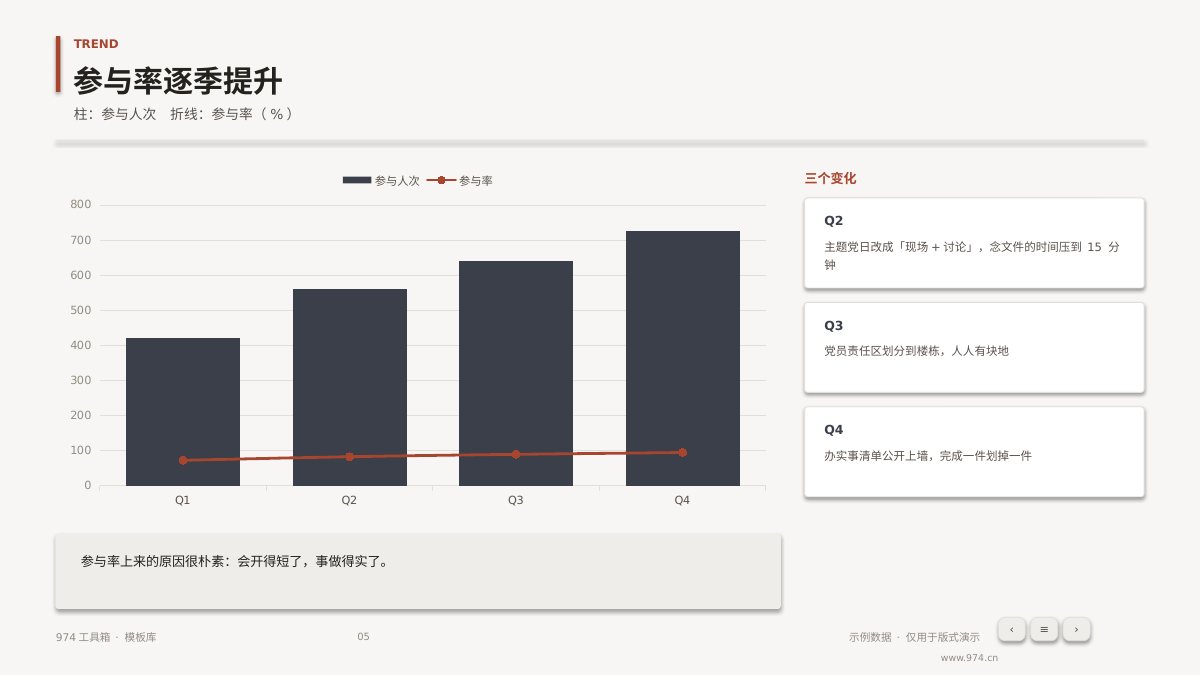Click the subtitle 柱：参与人次 折线：参与率（%）
Image resolution: width=1200 pixels, height=675 pixels.
point(184,114)
